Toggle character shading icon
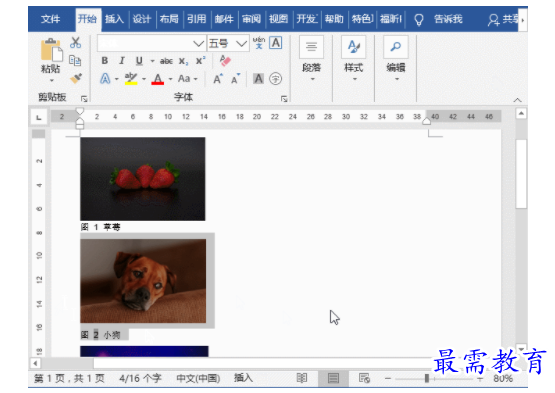555x393 pixels. [x=258, y=79]
